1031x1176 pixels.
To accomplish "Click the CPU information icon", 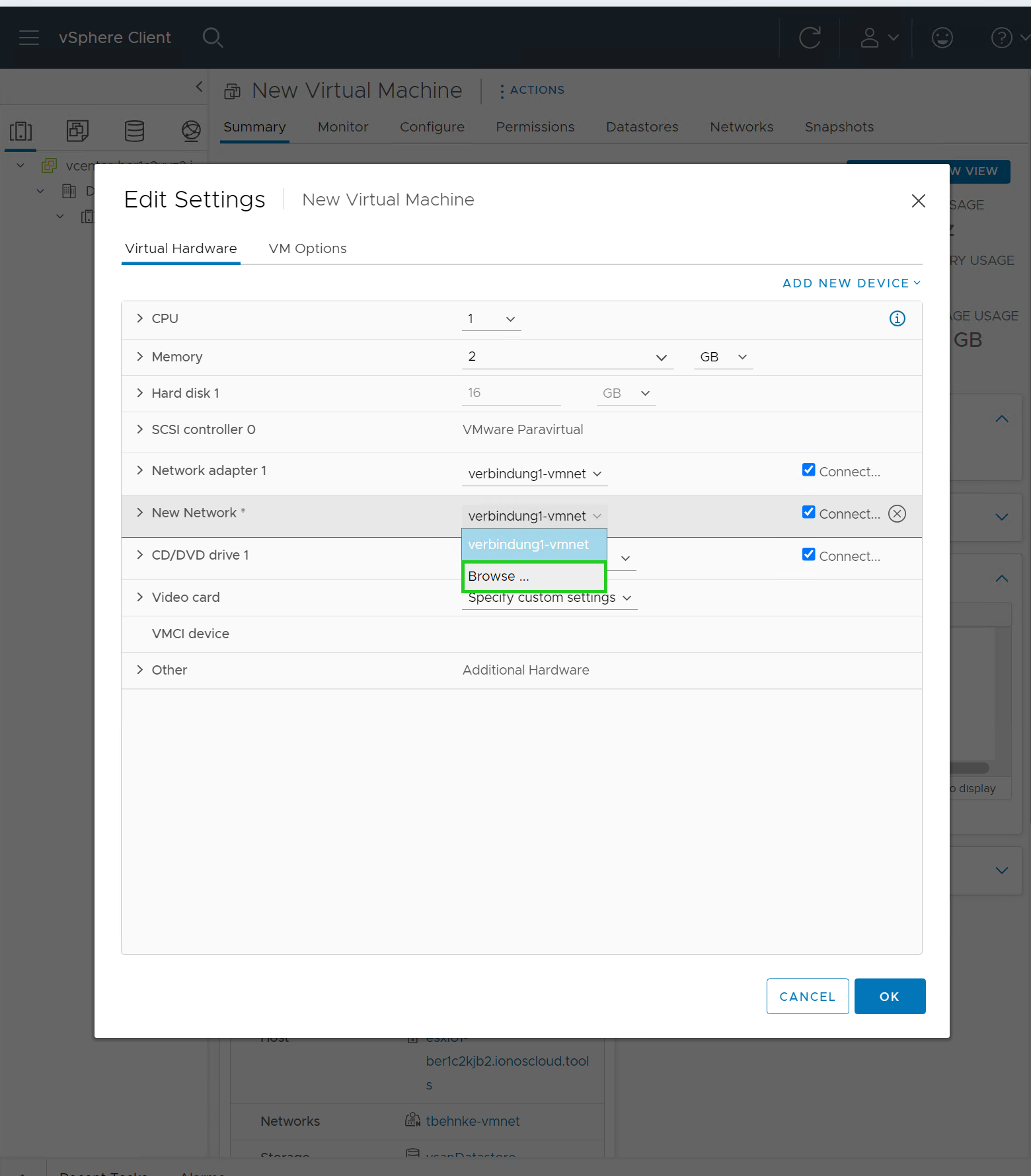I will pyautogui.click(x=897, y=318).
